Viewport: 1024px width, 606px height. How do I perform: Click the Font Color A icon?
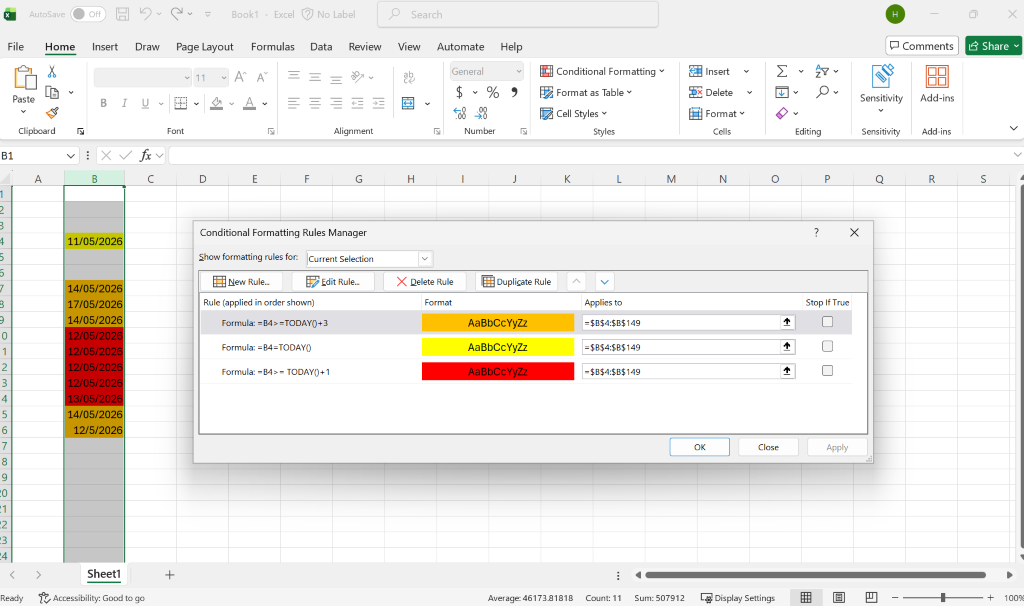[249, 103]
